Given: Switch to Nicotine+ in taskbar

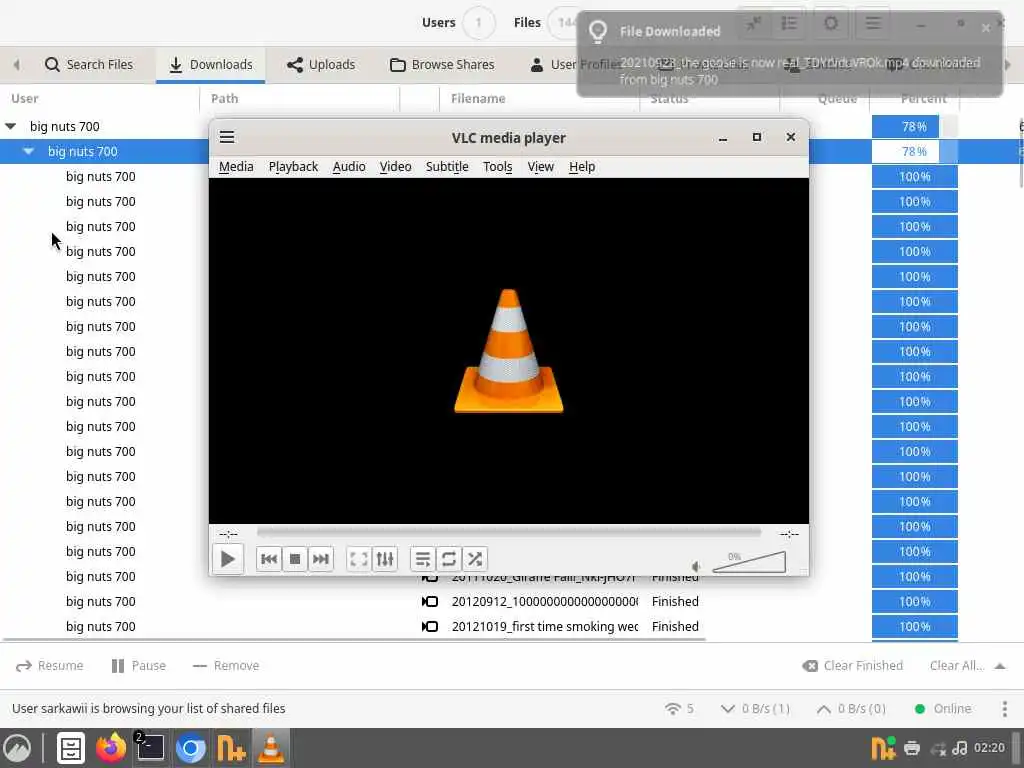Looking at the screenshot, I should pos(231,748).
